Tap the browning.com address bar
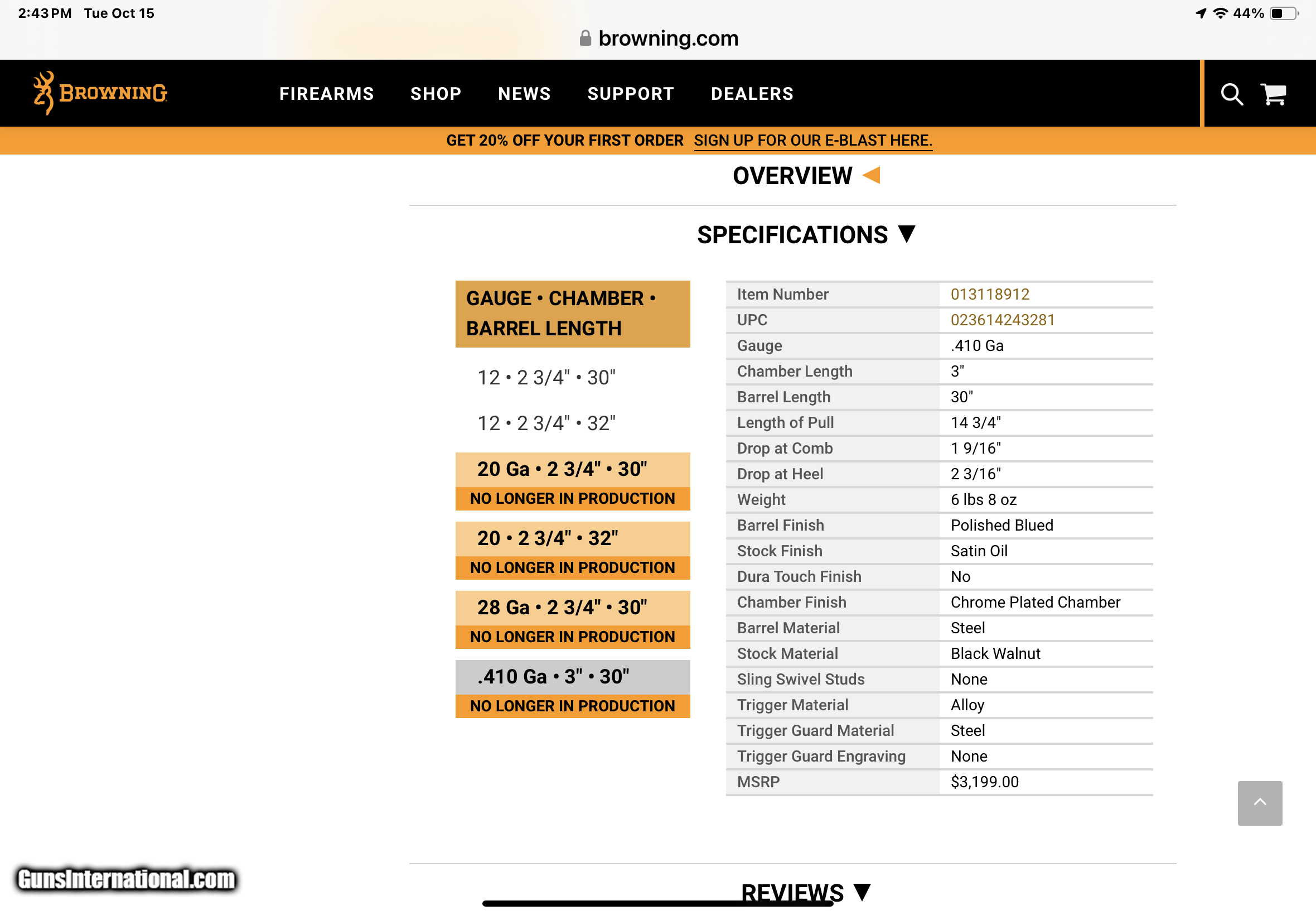 pos(668,38)
